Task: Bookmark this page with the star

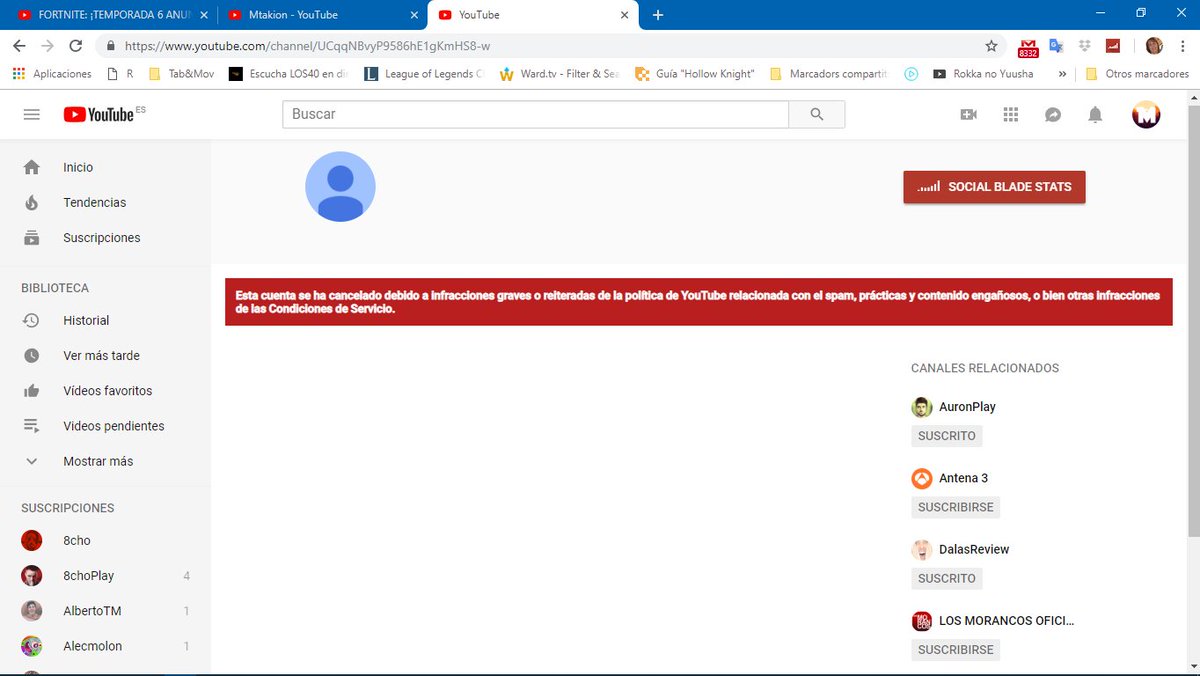Action: [991, 46]
